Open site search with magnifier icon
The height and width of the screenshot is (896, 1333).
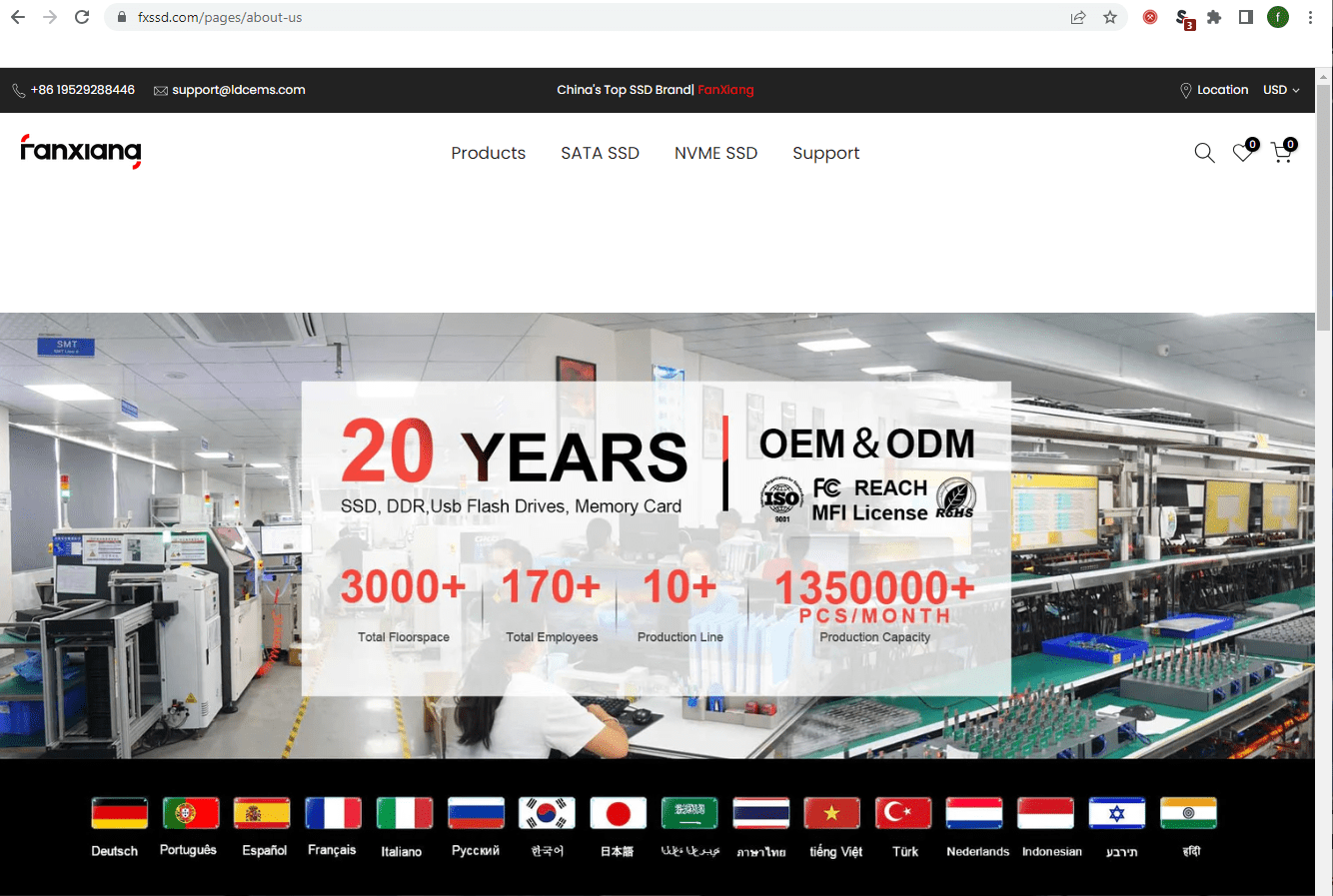click(1204, 153)
